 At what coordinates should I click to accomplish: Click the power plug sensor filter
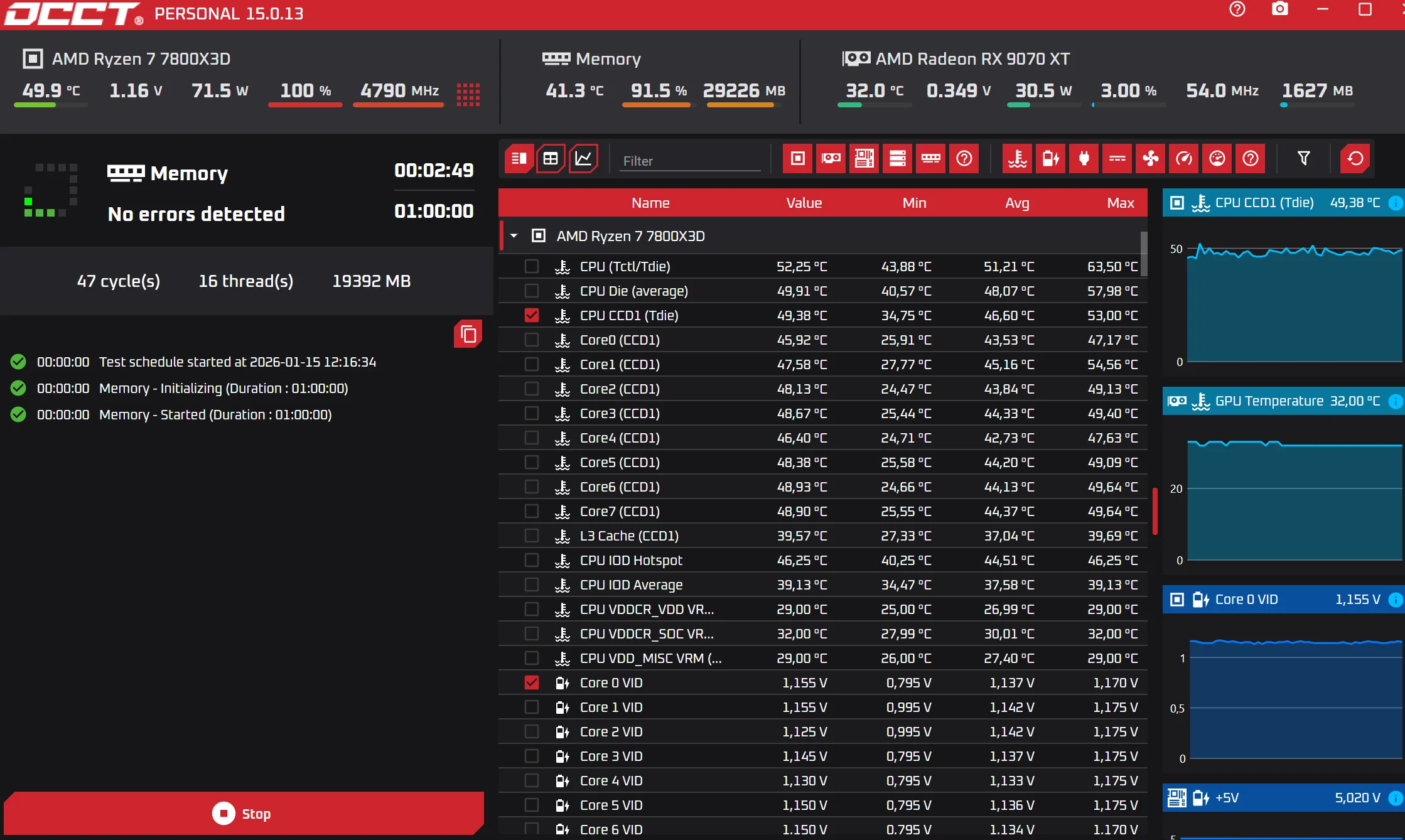[x=1084, y=158]
